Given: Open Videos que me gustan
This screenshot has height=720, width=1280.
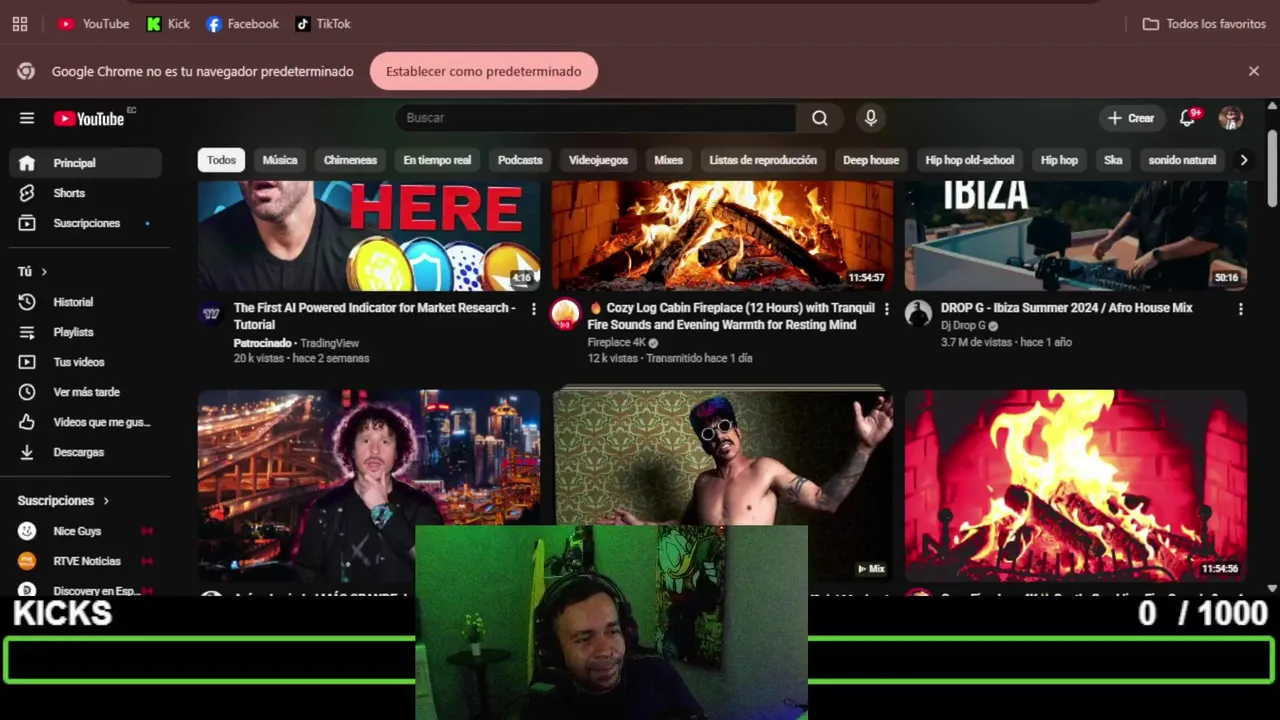Looking at the screenshot, I should click(85, 422).
